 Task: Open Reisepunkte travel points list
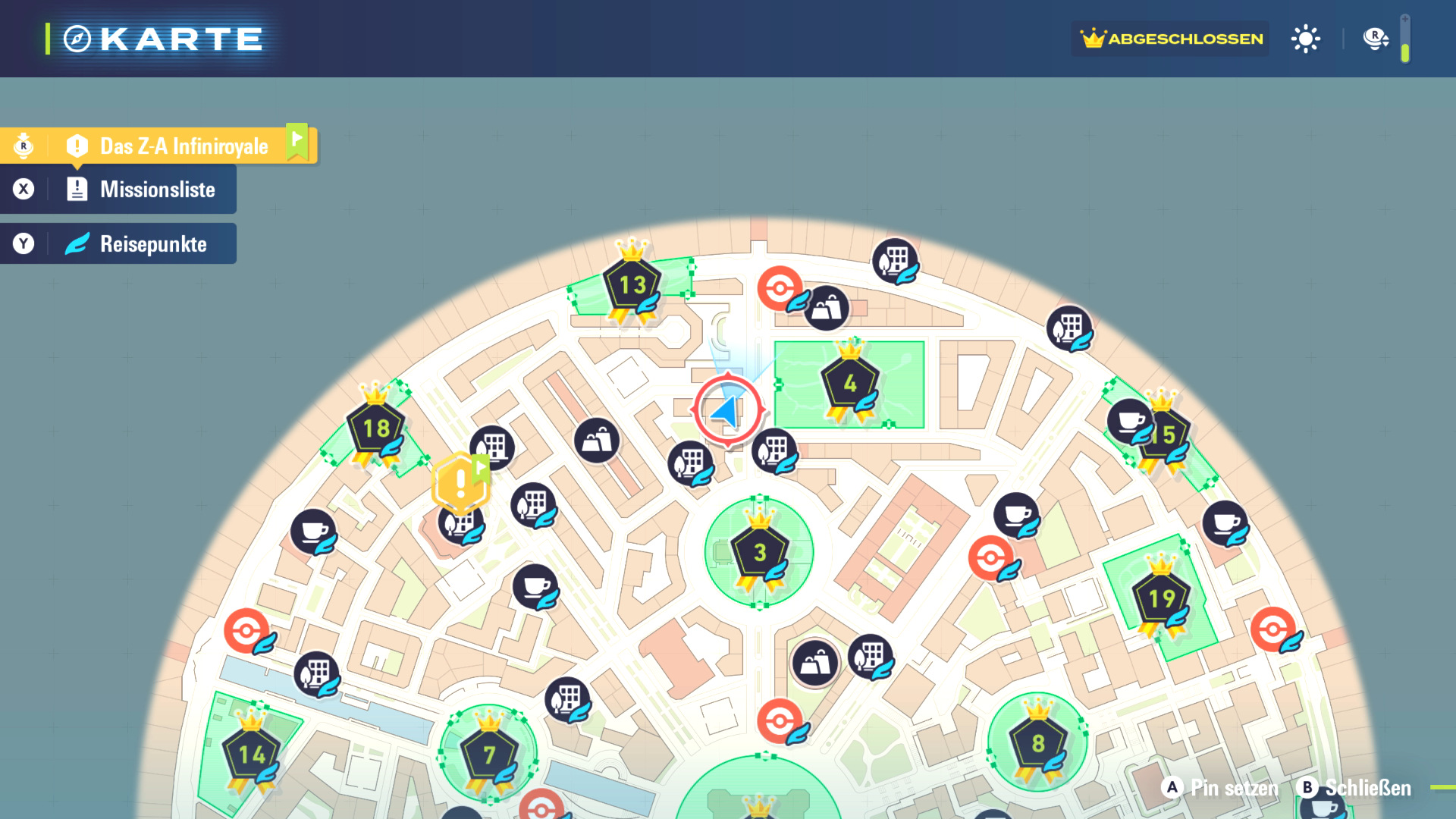(152, 244)
